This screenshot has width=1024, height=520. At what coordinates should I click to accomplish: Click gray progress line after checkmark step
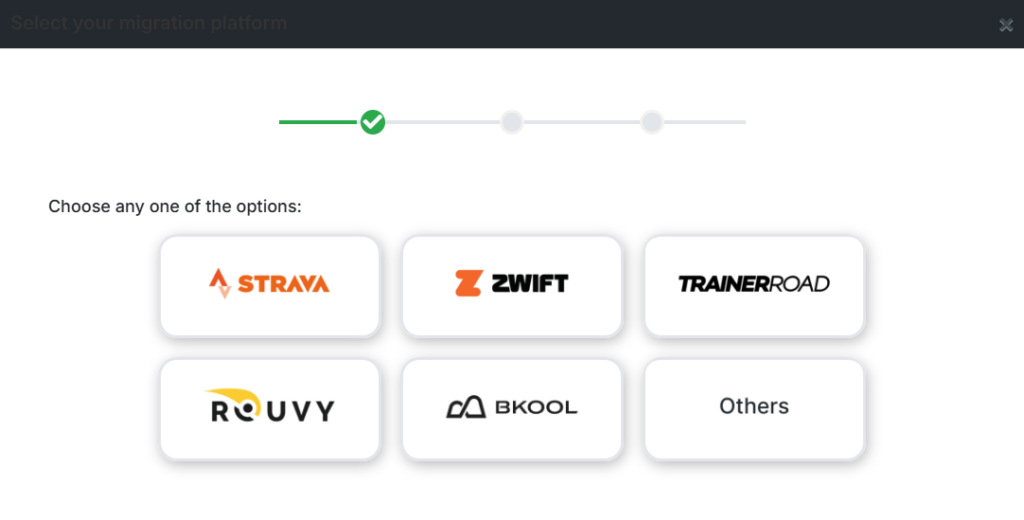(x=442, y=122)
